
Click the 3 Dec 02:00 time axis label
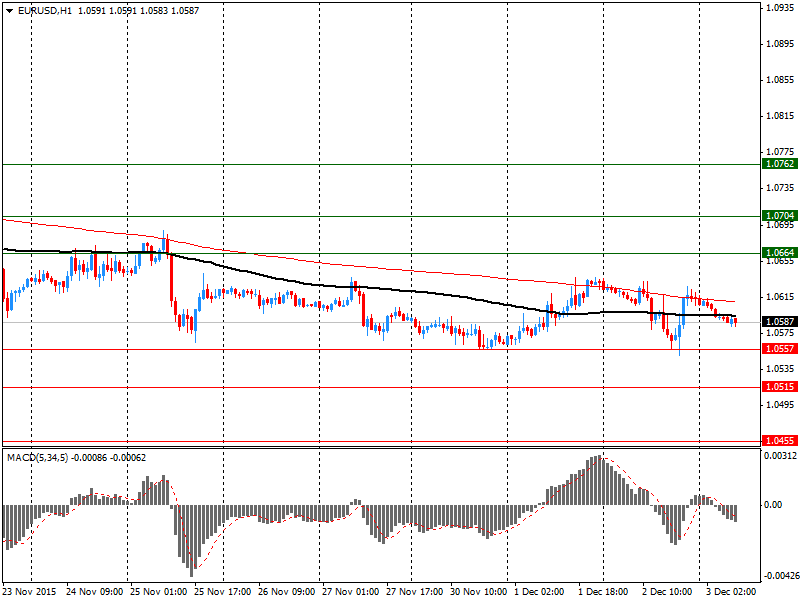point(731,592)
